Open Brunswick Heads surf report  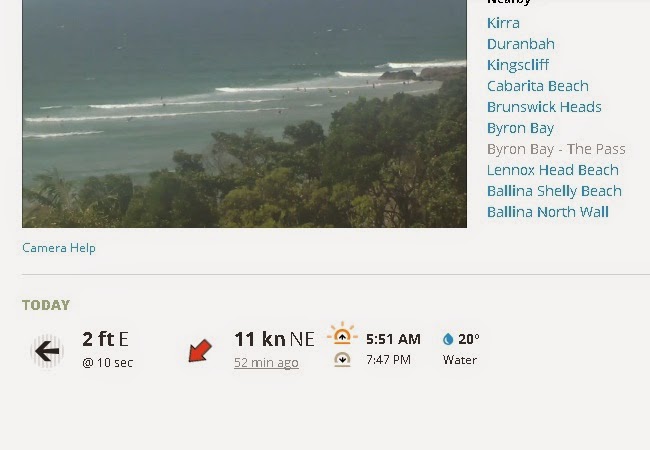point(544,107)
